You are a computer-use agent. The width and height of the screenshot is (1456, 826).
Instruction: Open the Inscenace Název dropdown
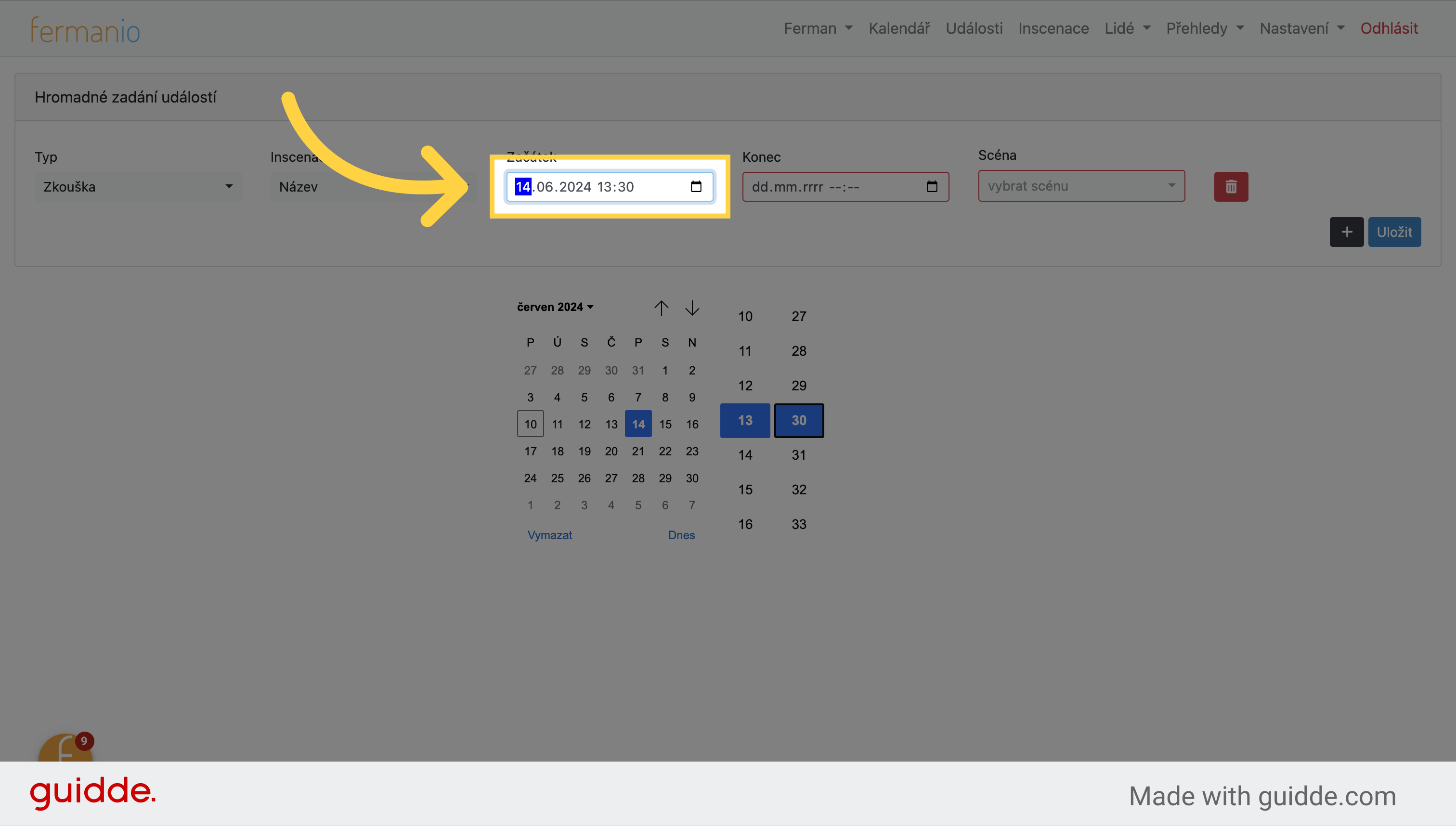pos(373,187)
